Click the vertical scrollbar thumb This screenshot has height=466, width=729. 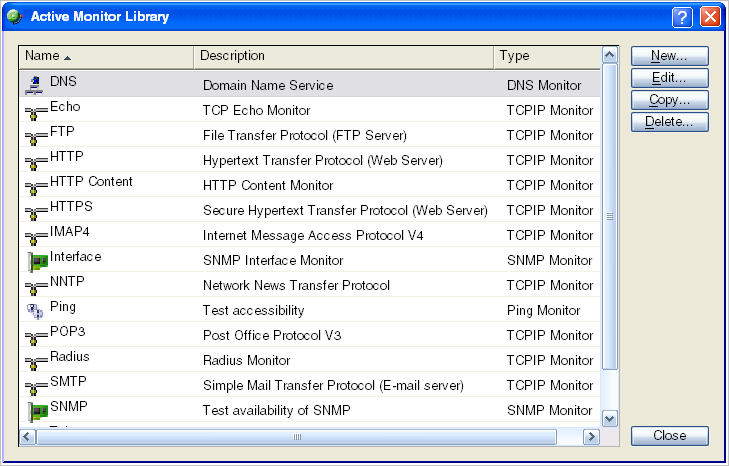pos(610,216)
